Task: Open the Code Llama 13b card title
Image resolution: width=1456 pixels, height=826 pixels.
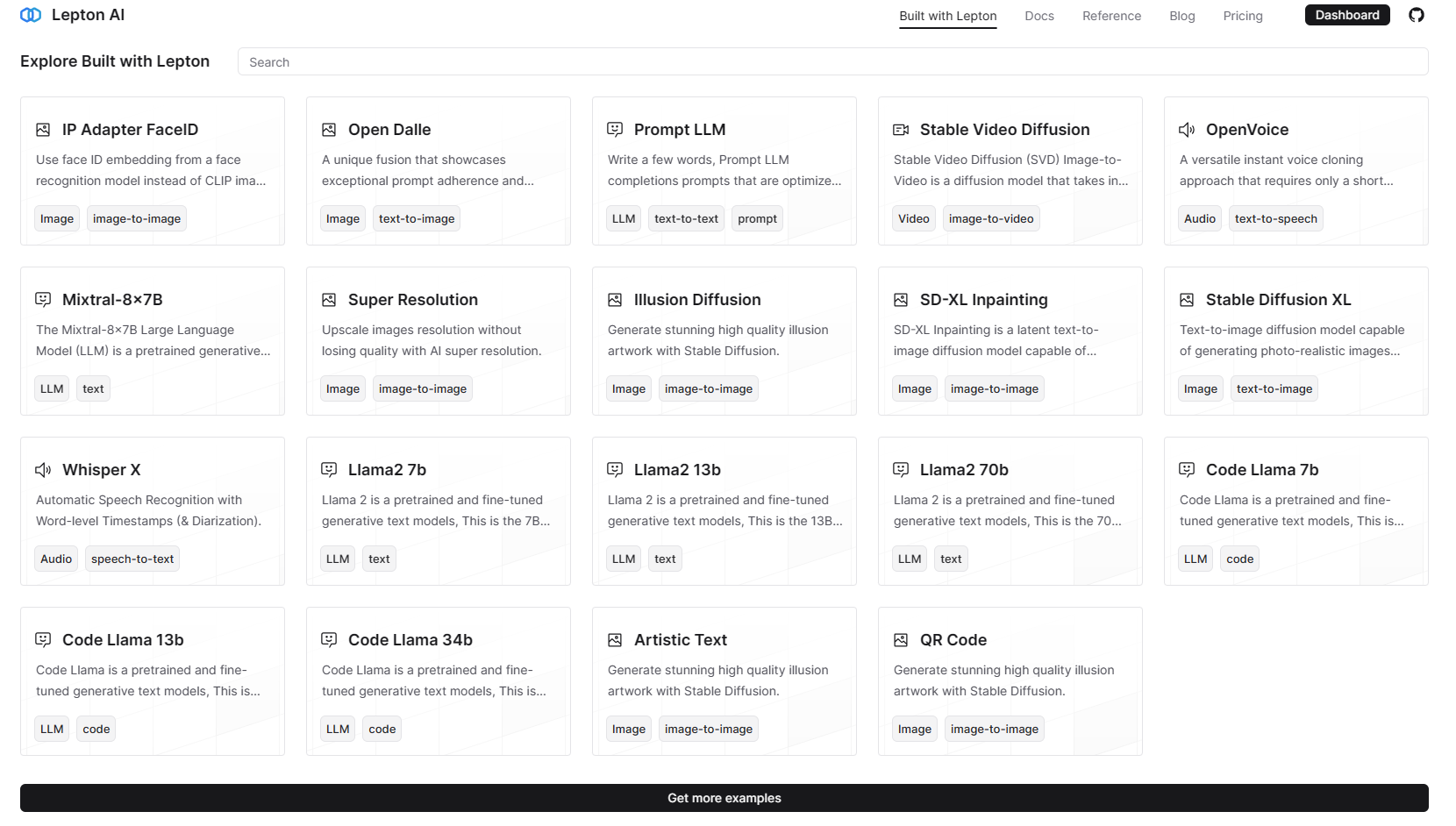Action: point(123,640)
